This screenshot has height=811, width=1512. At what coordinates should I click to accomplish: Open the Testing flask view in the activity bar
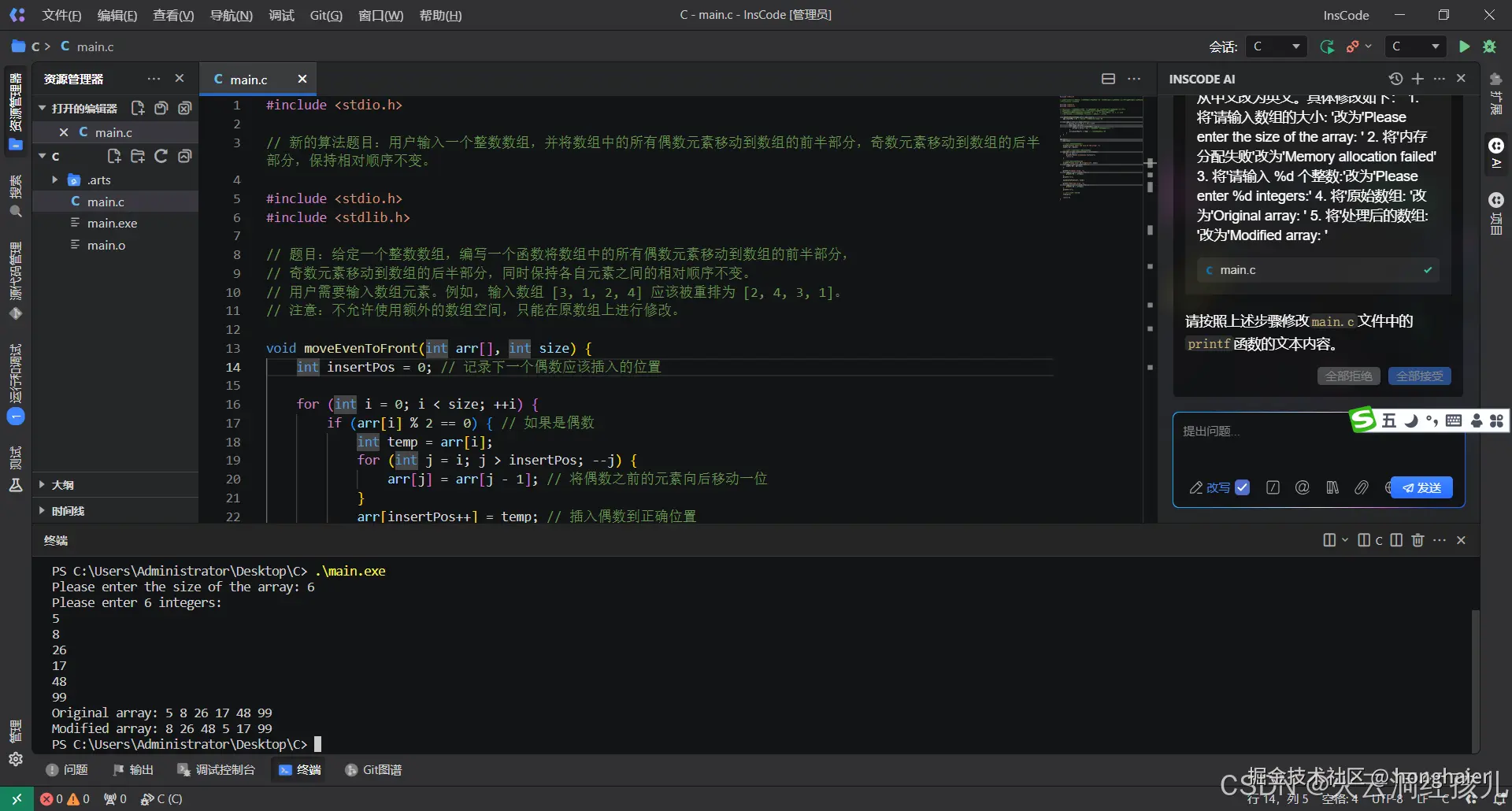pos(16,469)
